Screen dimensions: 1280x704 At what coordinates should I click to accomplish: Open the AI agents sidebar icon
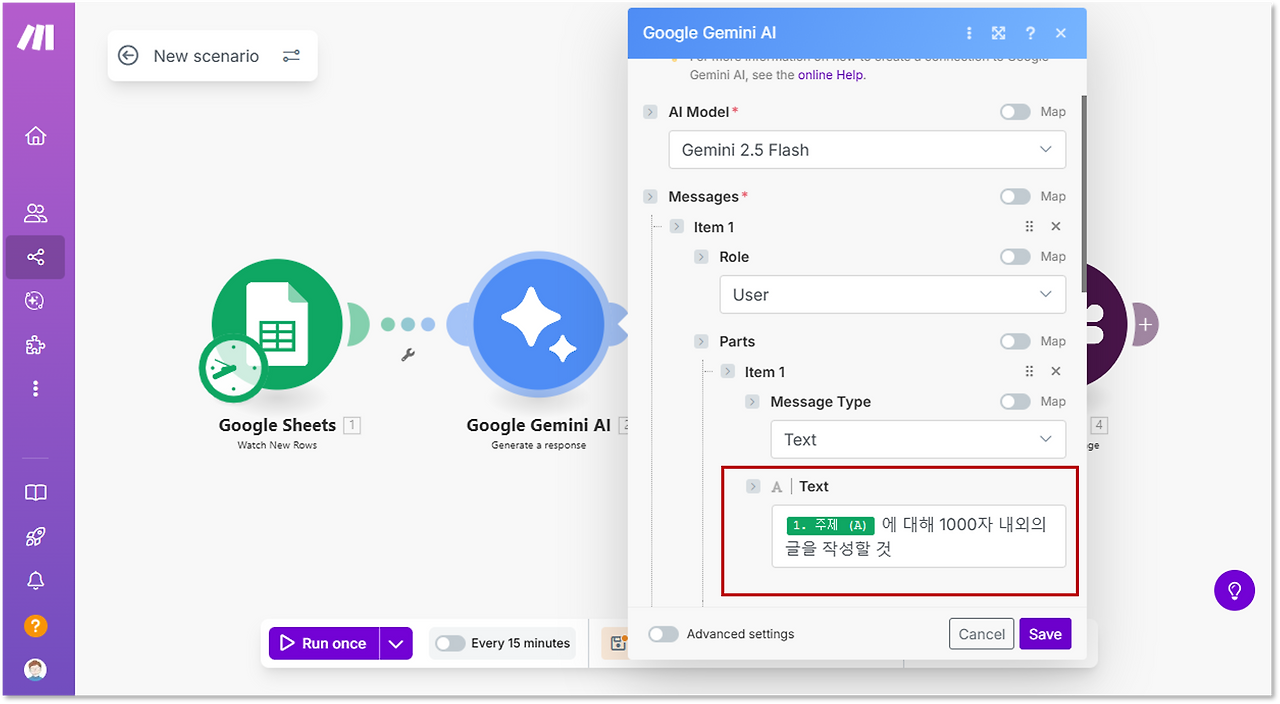coord(36,301)
